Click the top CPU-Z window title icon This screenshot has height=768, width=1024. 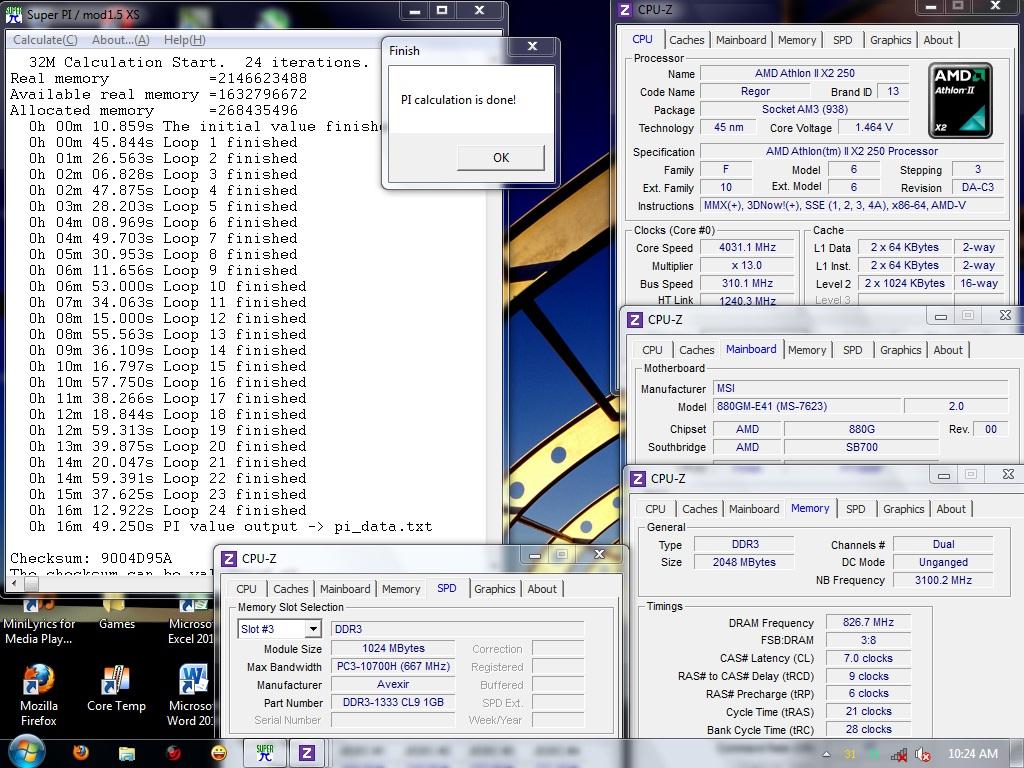[x=625, y=10]
